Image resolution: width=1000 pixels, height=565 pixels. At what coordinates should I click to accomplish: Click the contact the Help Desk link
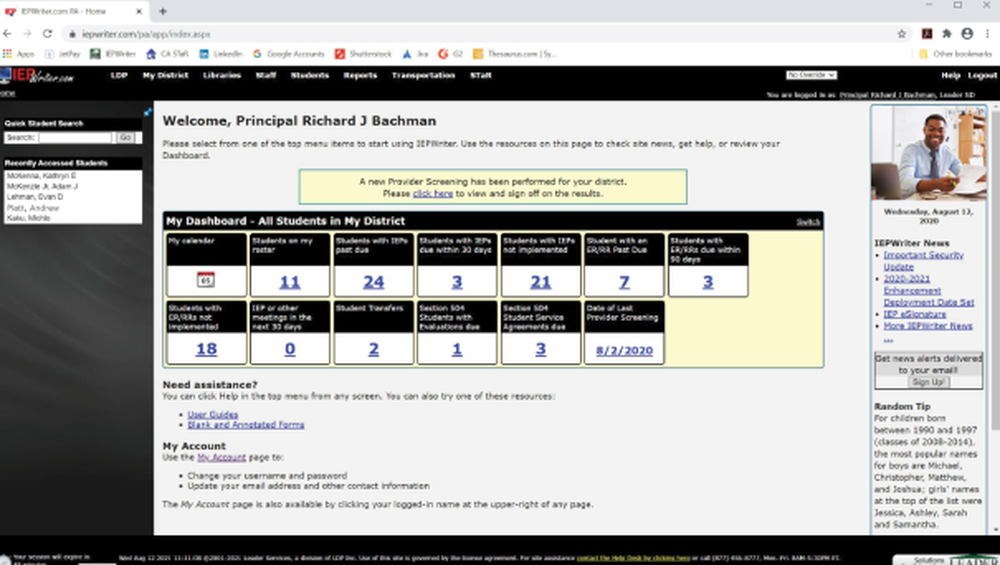633,558
